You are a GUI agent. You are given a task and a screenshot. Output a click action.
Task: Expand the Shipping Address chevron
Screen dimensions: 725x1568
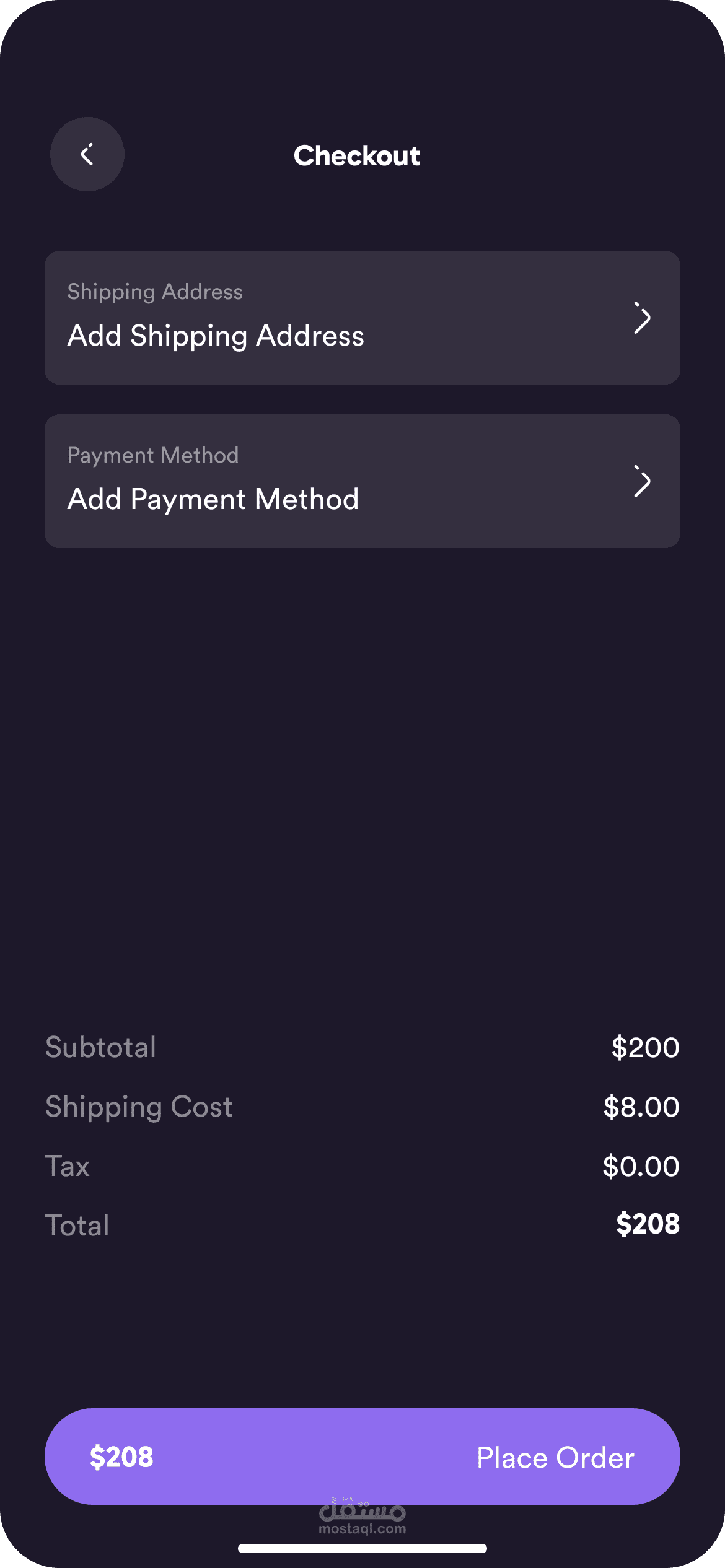click(642, 318)
